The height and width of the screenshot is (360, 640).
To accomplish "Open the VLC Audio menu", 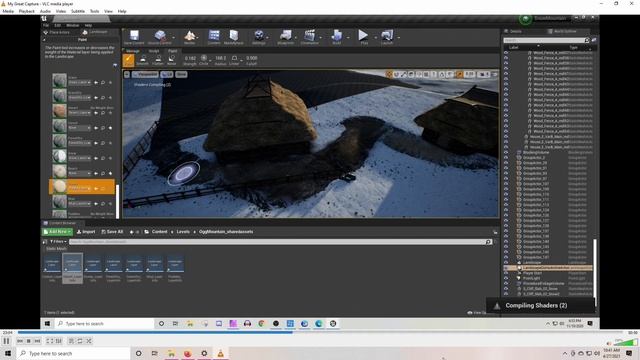I will [x=45, y=11].
